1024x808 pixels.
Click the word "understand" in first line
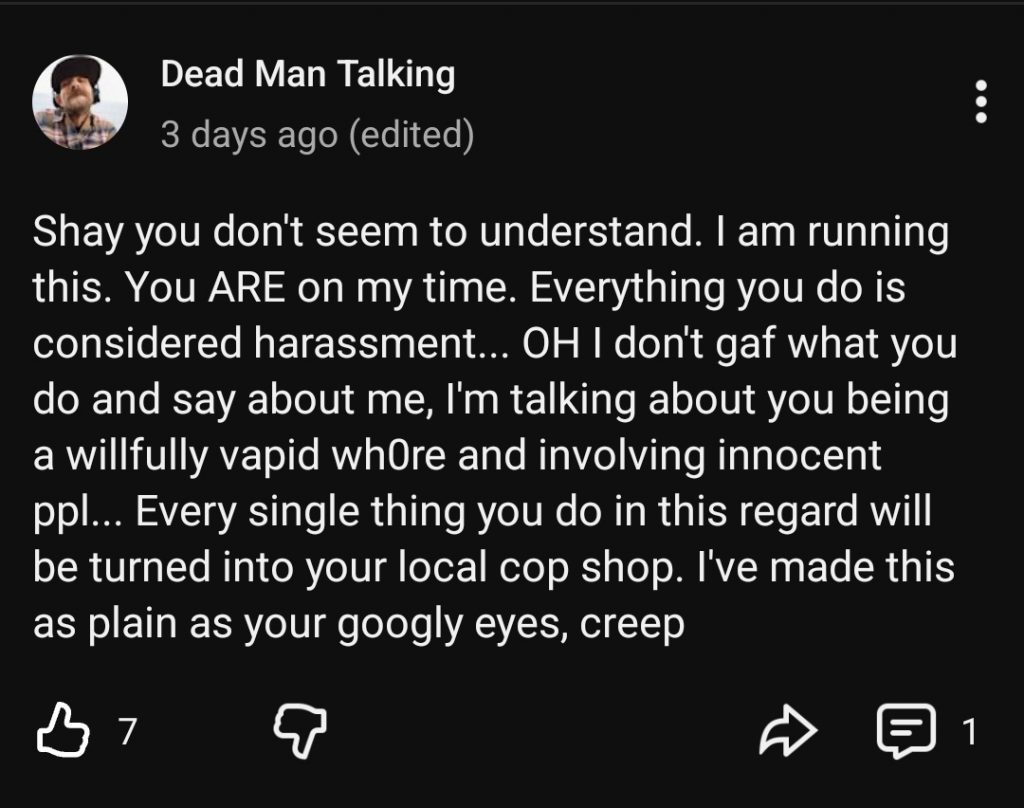click(x=589, y=233)
